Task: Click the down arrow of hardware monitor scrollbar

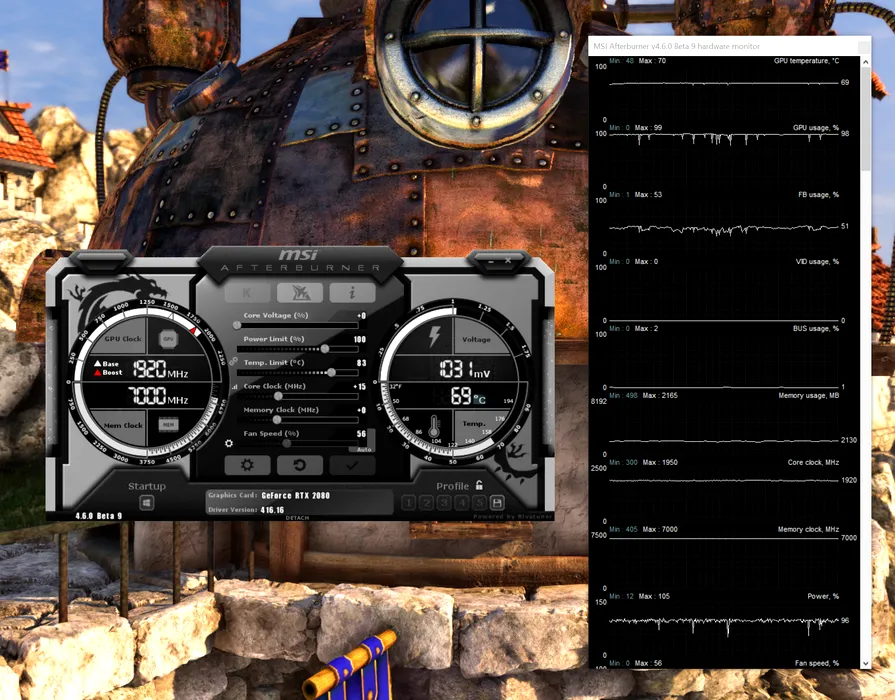Action: [x=865, y=663]
